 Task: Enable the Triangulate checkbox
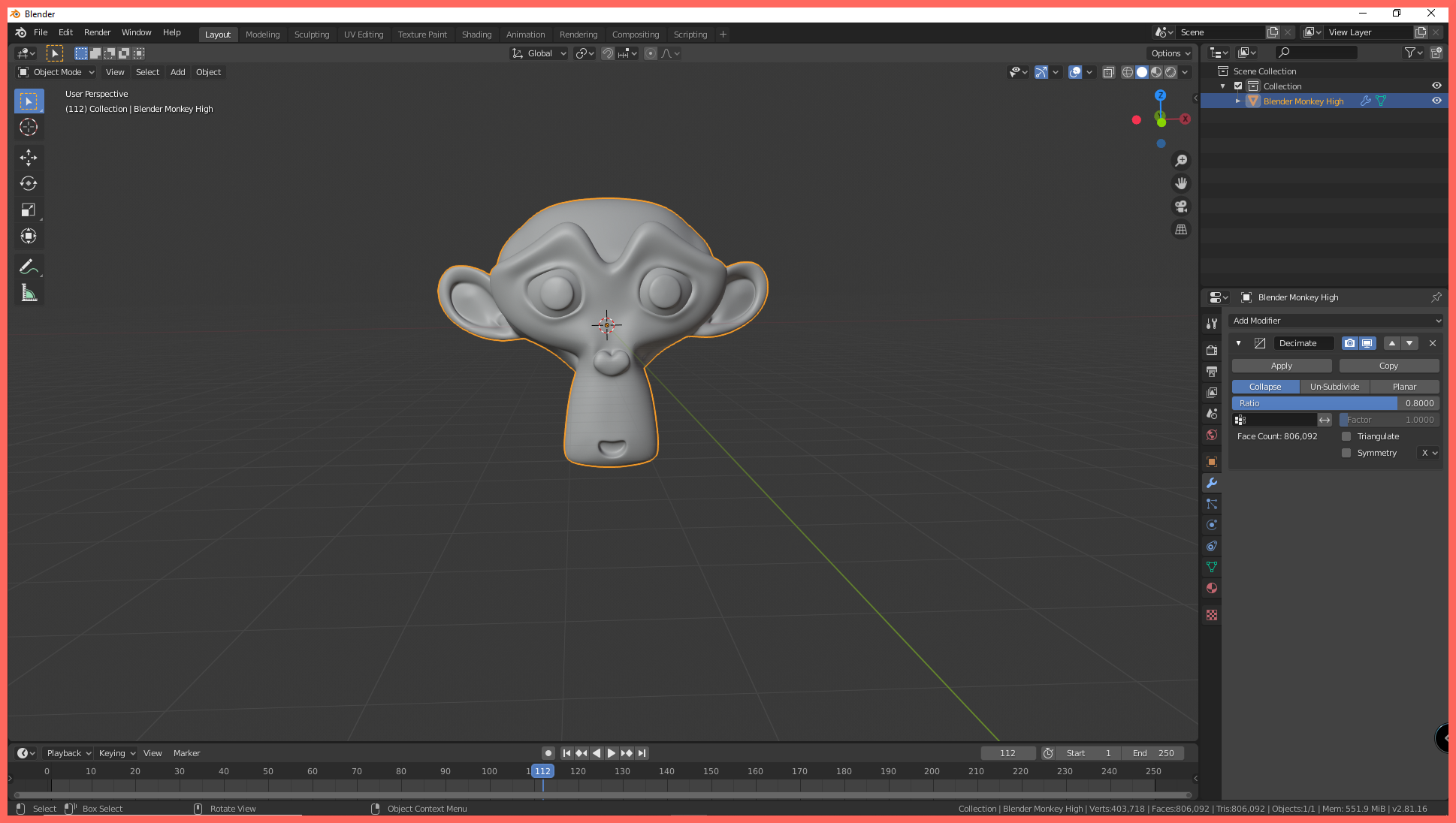(1346, 436)
